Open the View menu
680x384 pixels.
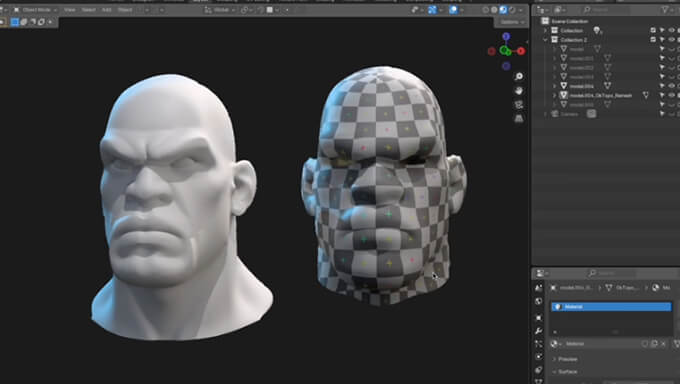click(x=69, y=10)
